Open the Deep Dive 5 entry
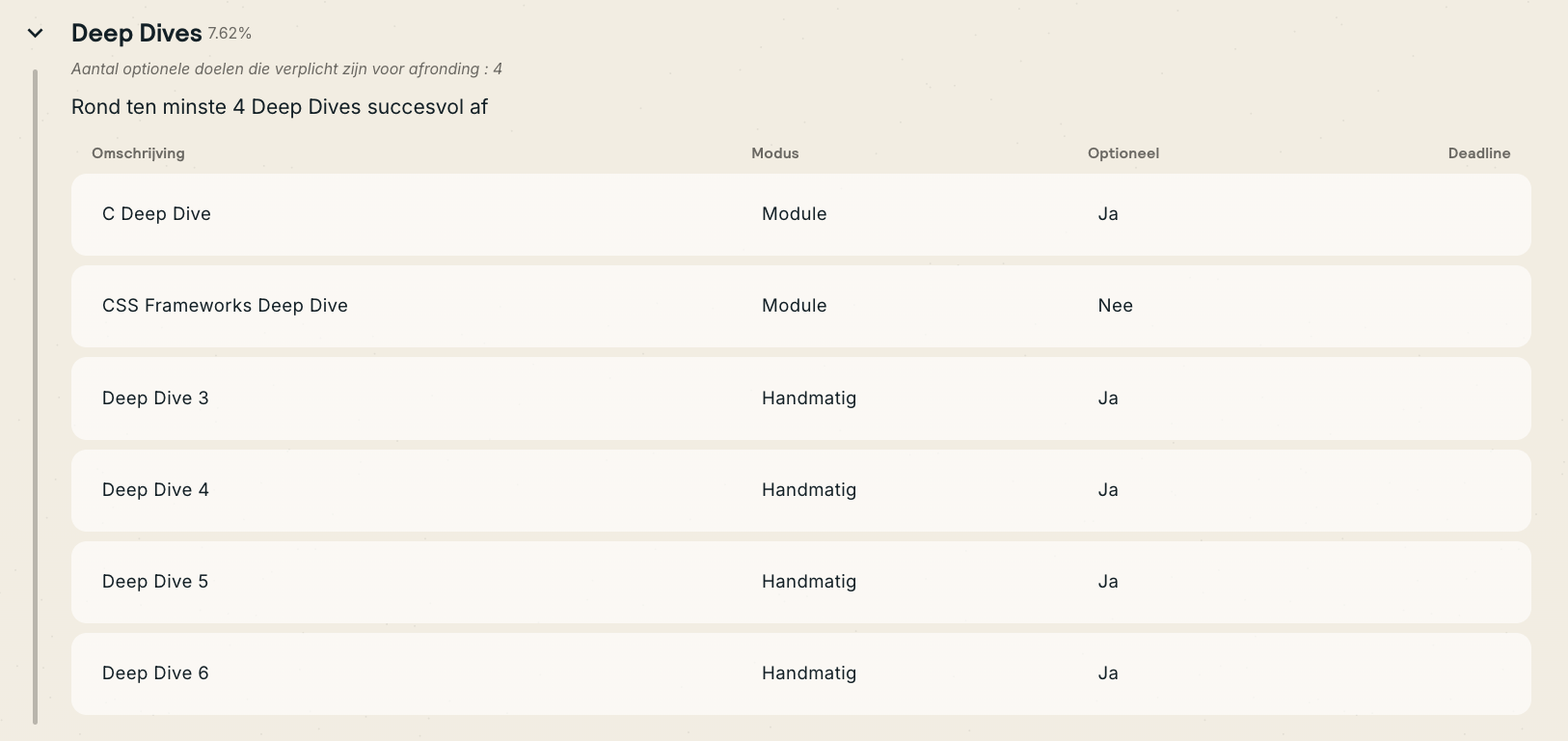1568x741 pixels. click(155, 582)
